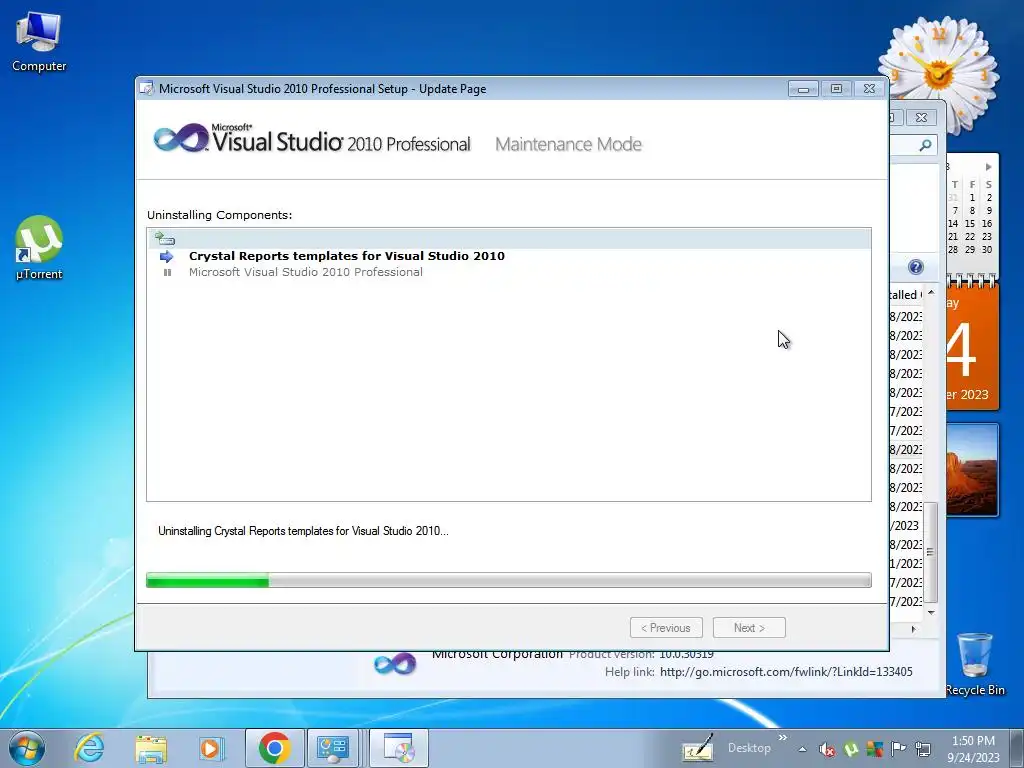Viewport: 1024px width, 768px height.
Task: Click the scroll down arrow in background window
Action: tap(931, 613)
